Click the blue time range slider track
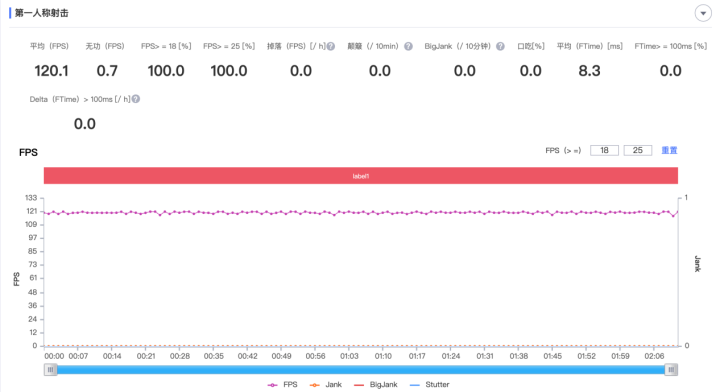720x392 pixels. [x=361, y=370]
